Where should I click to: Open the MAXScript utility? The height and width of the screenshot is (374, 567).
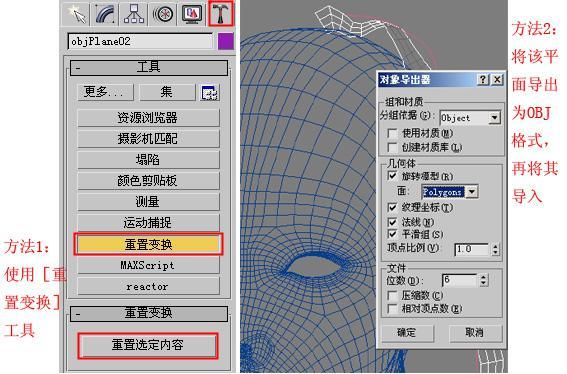[x=148, y=265]
